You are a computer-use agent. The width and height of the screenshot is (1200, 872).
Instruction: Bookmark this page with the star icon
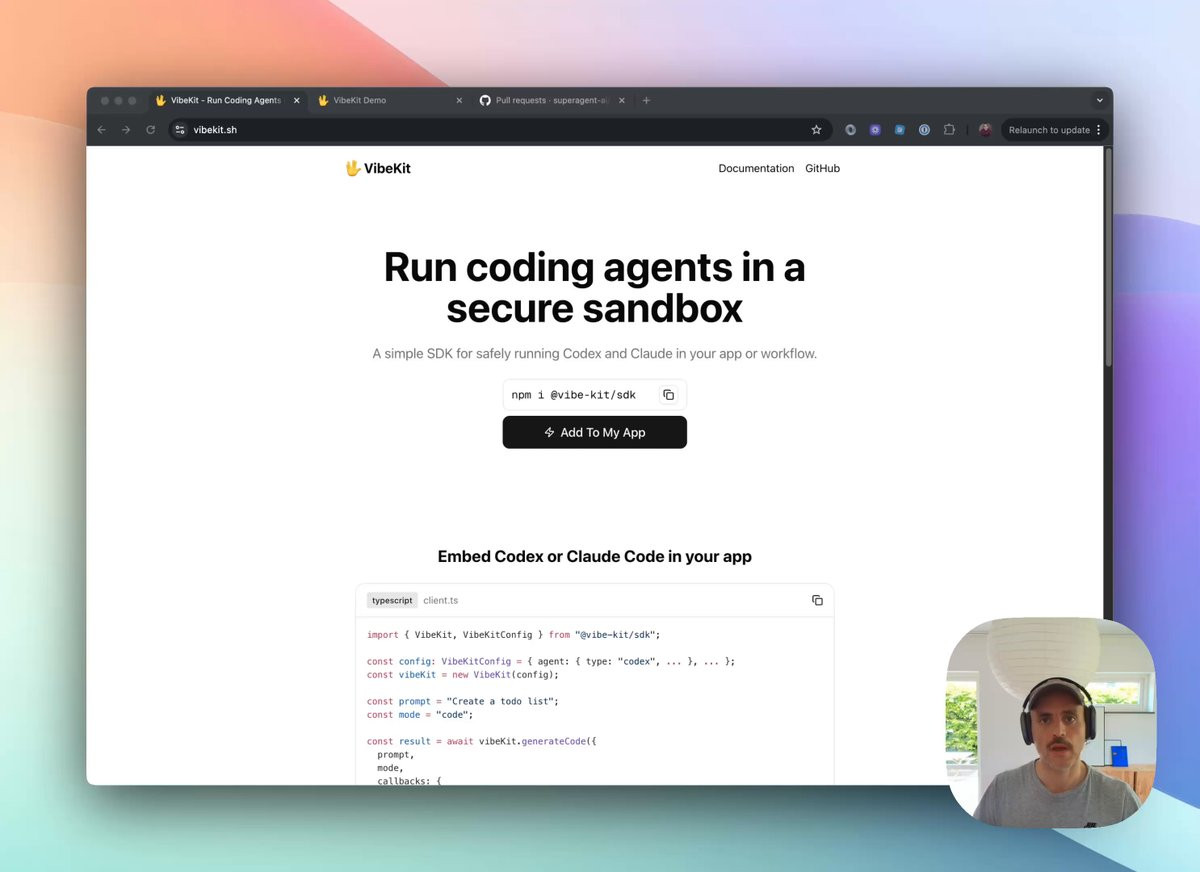pyautogui.click(x=816, y=130)
